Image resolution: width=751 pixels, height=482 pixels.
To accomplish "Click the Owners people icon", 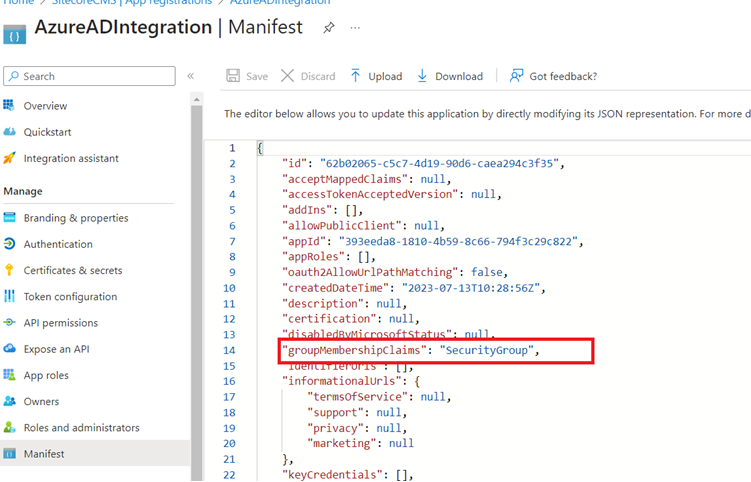I will [x=9, y=401].
